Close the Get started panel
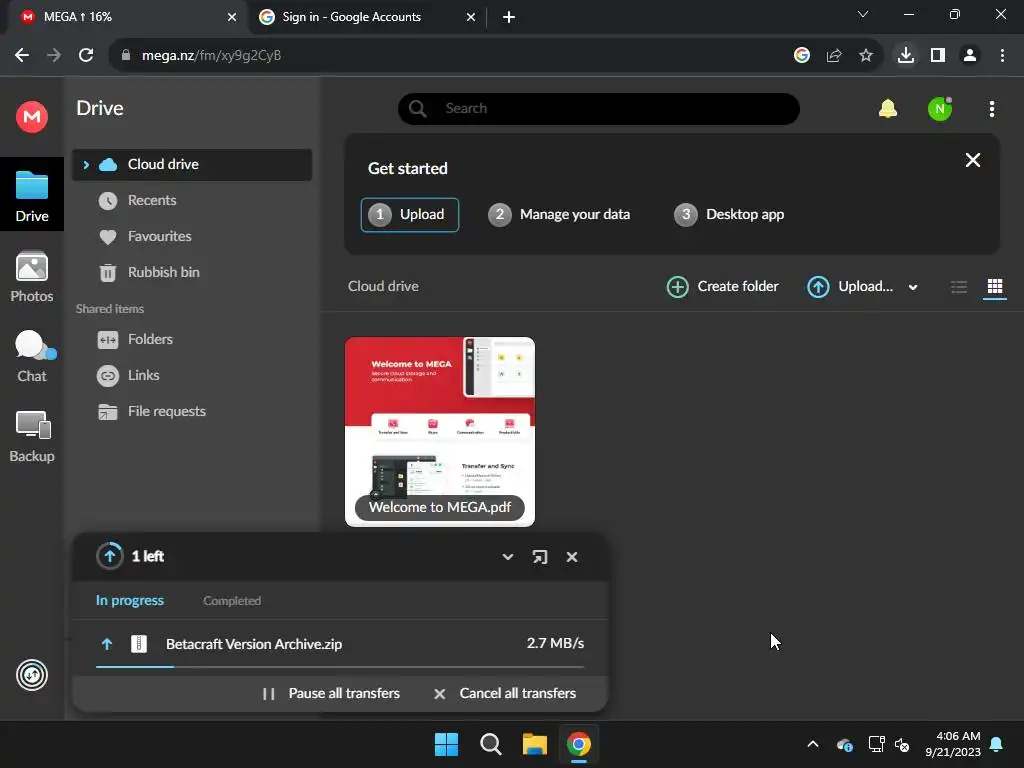Viewport: 1024px width, 768px height. (x=972, y=160)
